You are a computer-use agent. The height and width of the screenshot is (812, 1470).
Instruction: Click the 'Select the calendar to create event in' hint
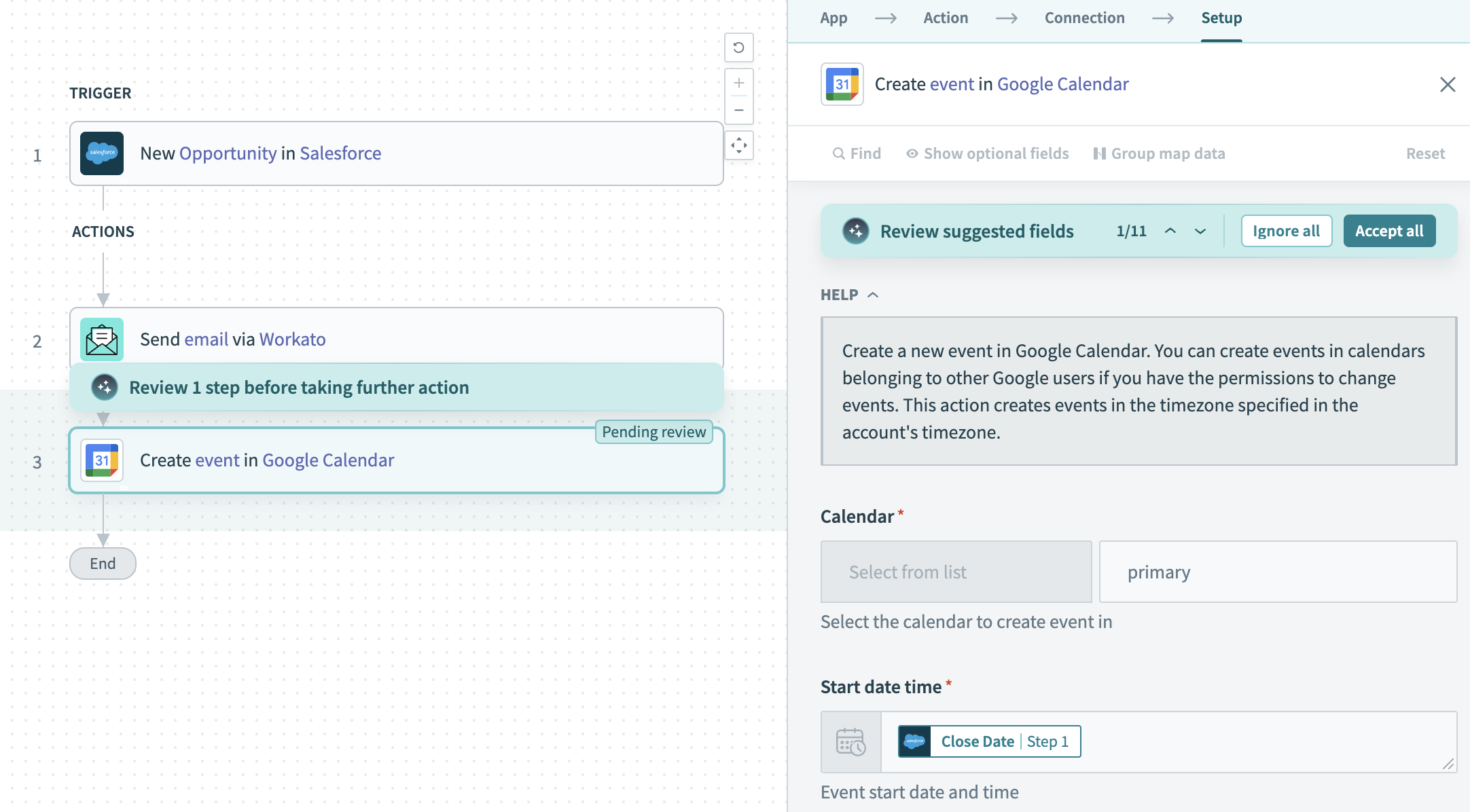tap(966, 622)
